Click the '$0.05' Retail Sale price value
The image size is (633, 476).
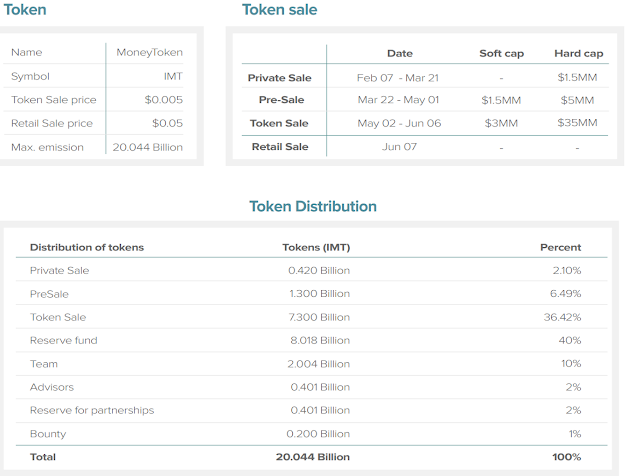click(167, 123)
